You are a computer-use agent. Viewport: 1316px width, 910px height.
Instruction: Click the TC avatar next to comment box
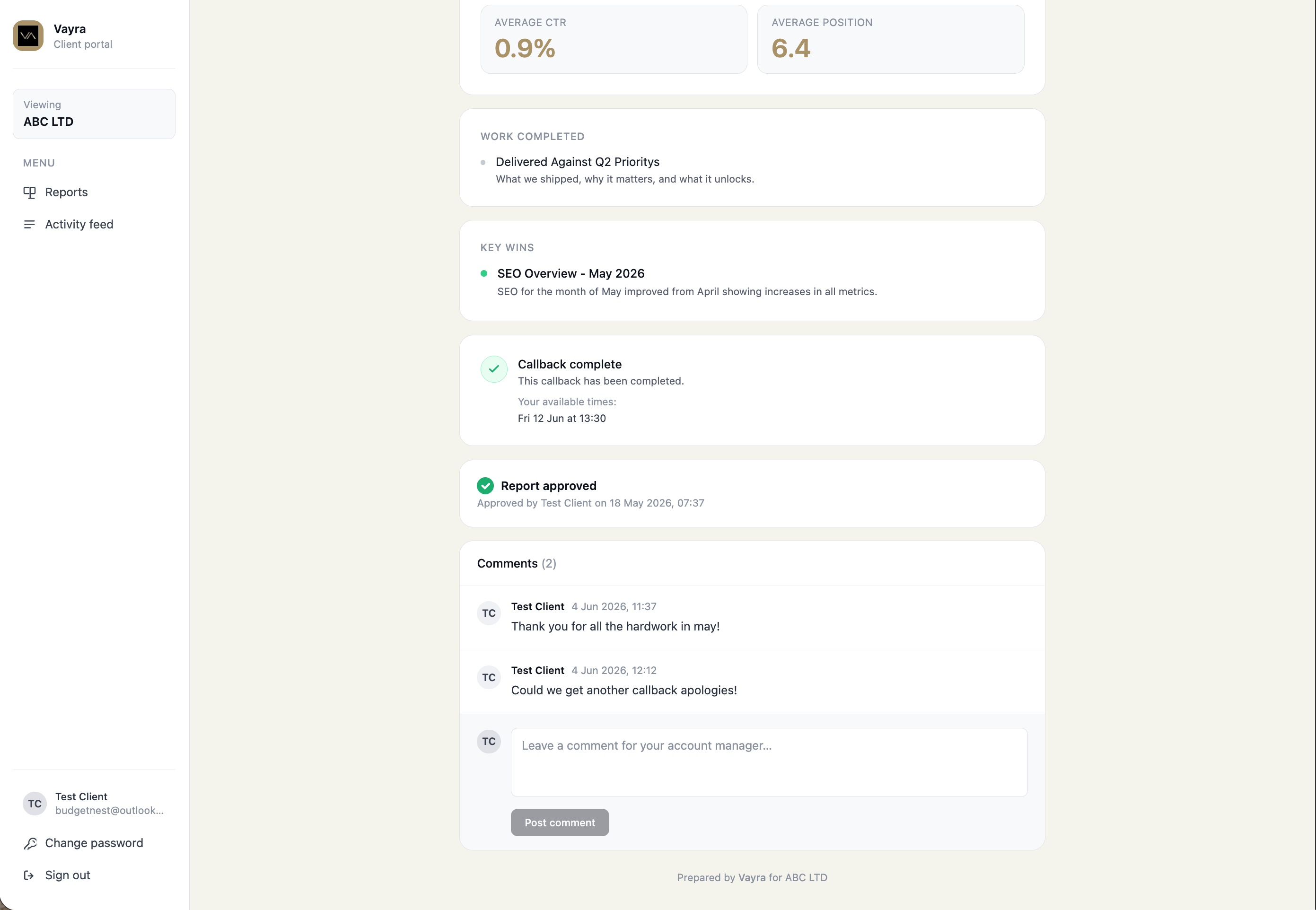click(489, 741)
